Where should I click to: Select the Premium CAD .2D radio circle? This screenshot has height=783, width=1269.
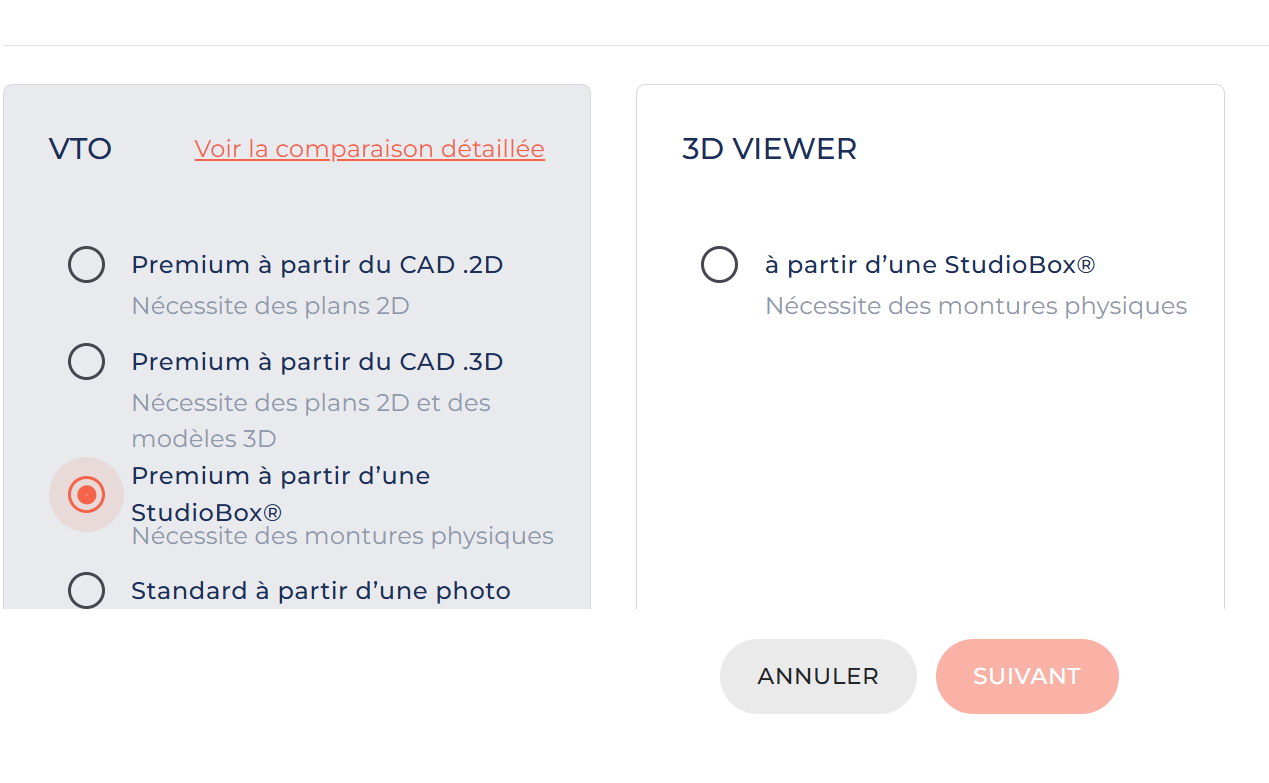86,265
